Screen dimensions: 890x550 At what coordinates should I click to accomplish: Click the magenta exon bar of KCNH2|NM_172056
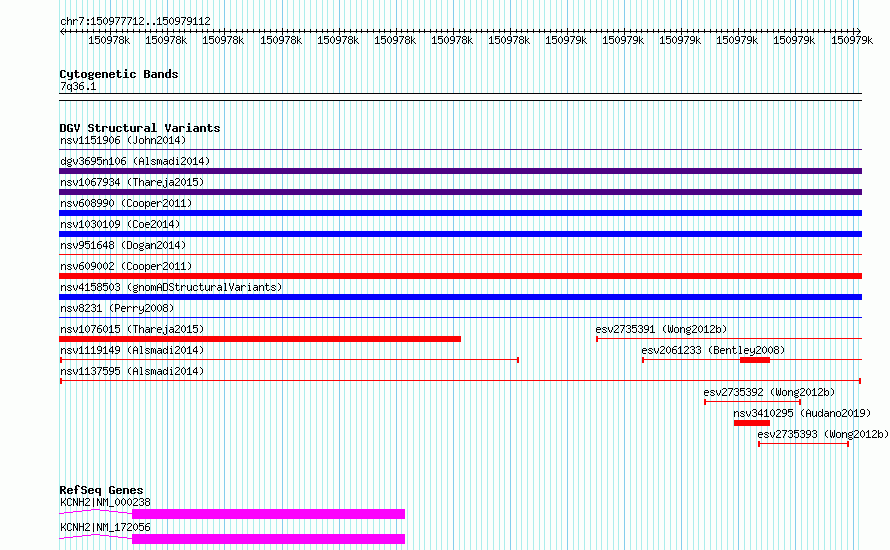pos(268,539)
